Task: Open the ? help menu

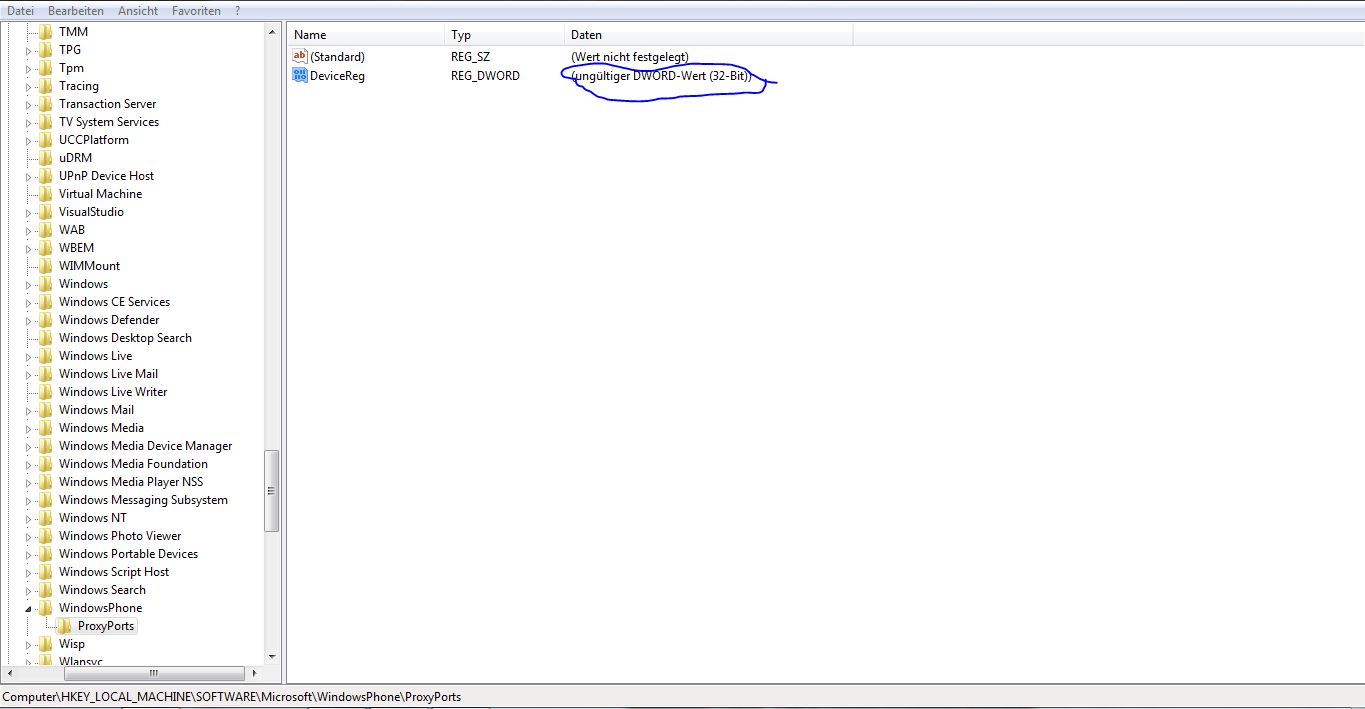Action: [238, 11]
